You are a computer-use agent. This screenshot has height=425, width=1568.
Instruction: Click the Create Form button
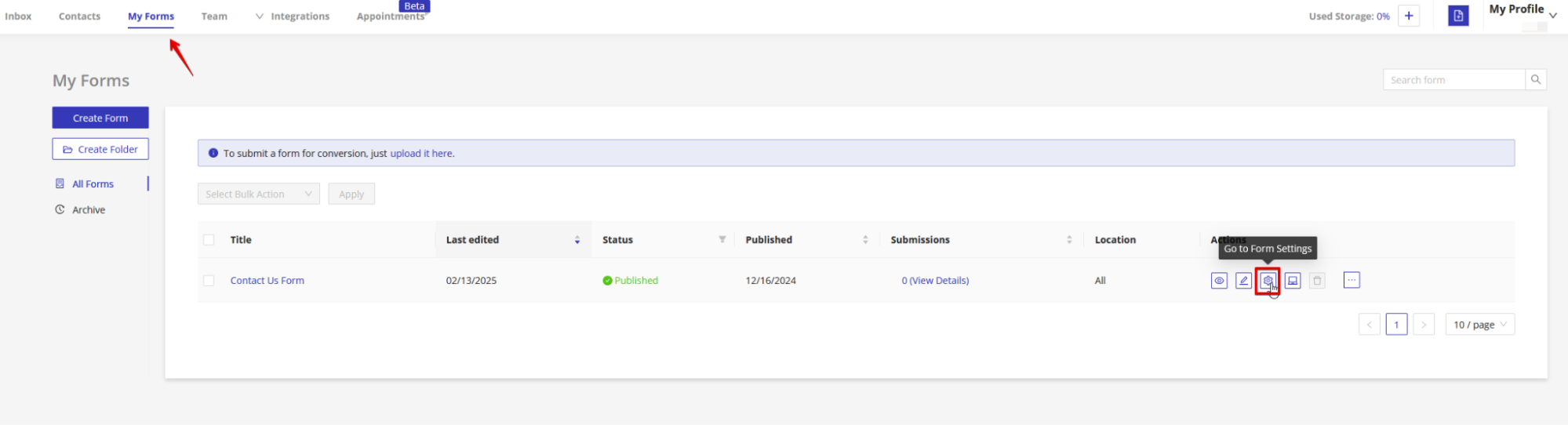[100, 118]
